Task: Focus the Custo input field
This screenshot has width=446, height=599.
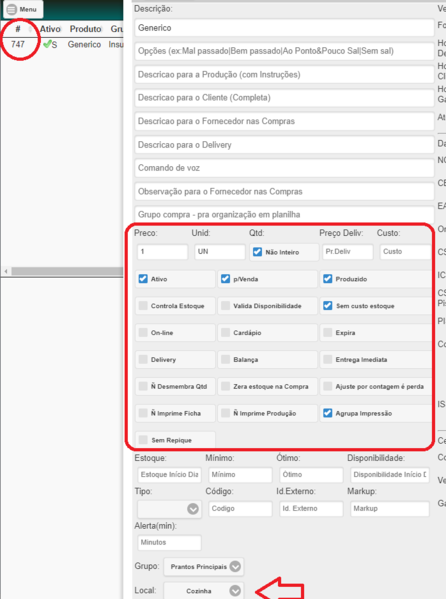Action: (x=405, y=252)
